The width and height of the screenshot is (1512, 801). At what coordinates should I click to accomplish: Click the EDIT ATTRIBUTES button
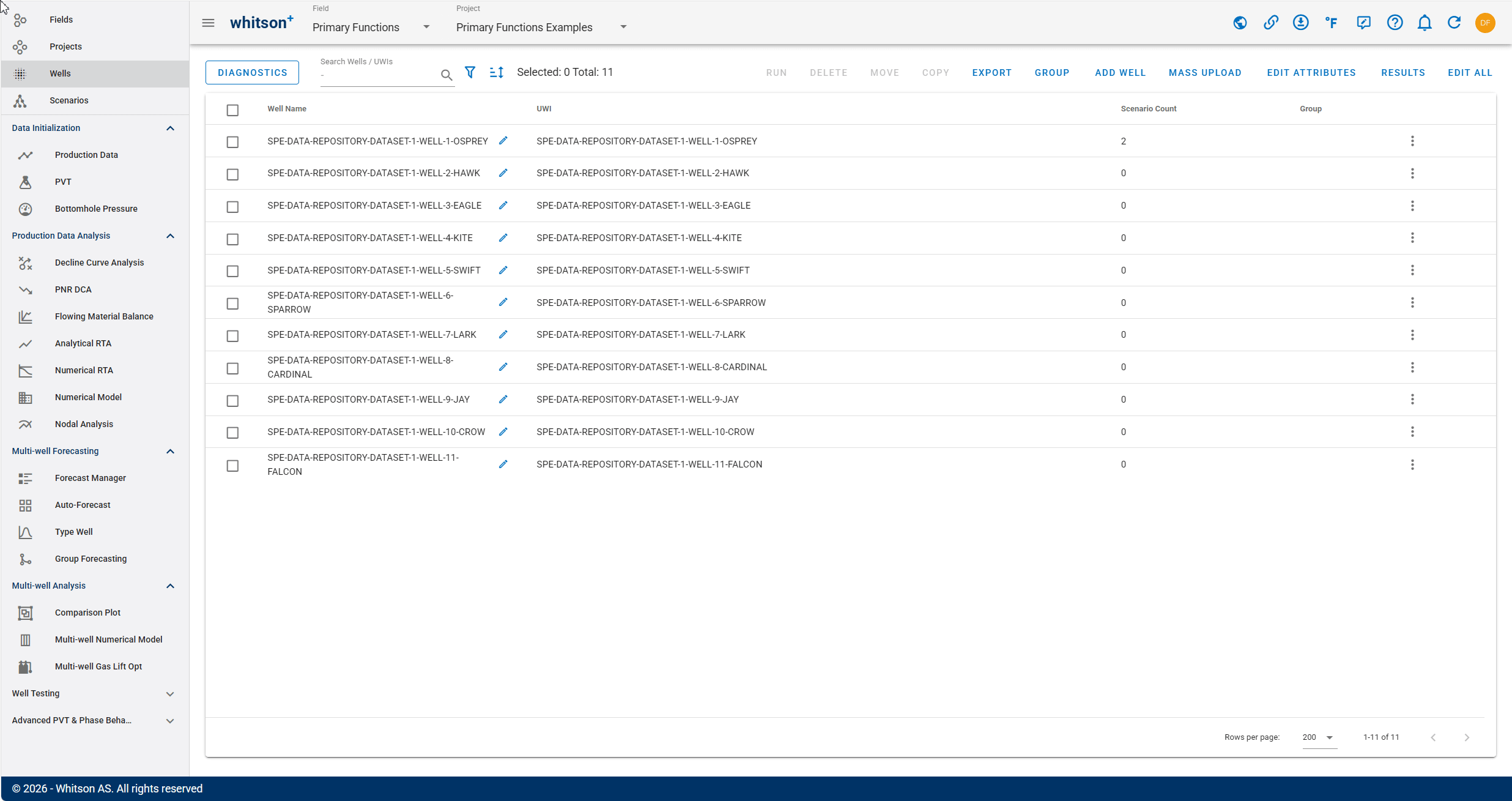coord(1311,72)
